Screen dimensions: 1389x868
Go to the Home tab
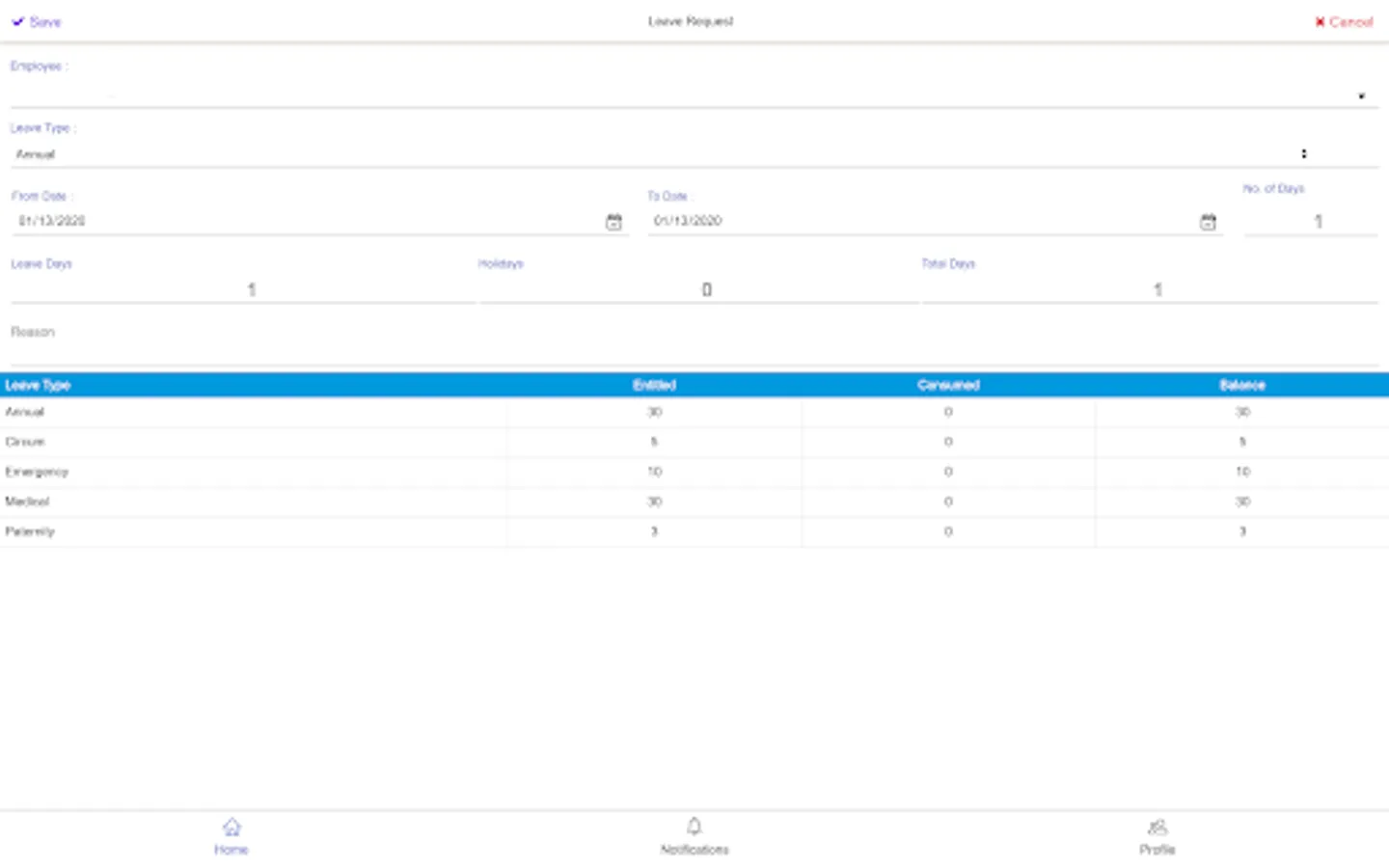(x=231, y=836)
